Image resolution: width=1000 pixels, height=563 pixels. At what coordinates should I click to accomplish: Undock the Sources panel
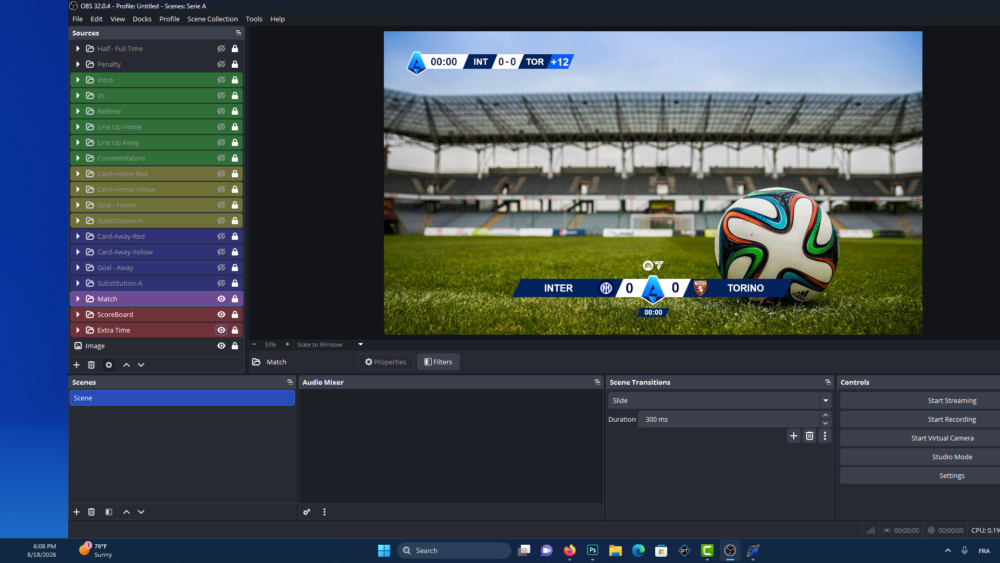pyautogui.click(x=239, y=33)
